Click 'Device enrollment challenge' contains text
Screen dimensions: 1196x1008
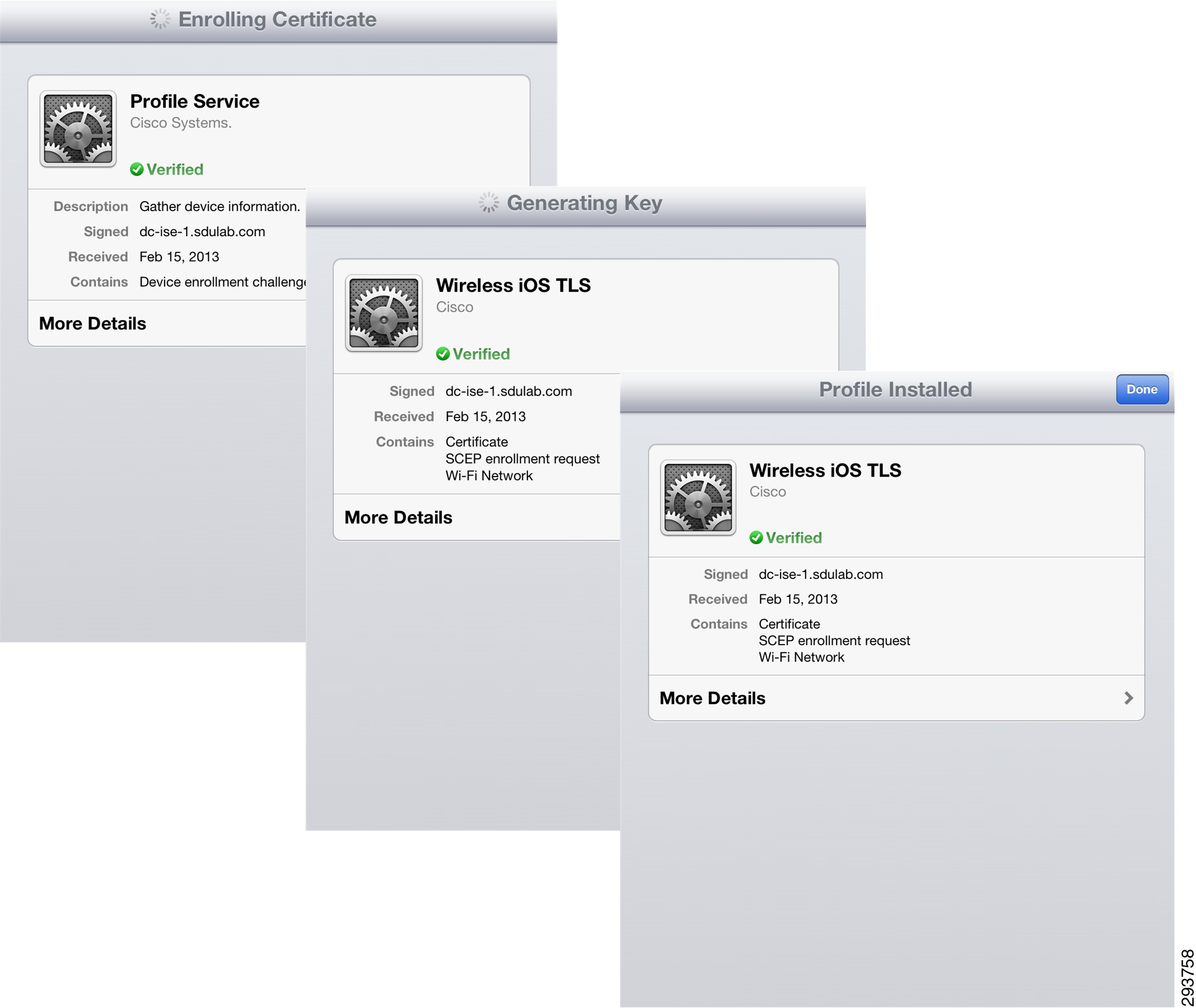click(222, 282)
